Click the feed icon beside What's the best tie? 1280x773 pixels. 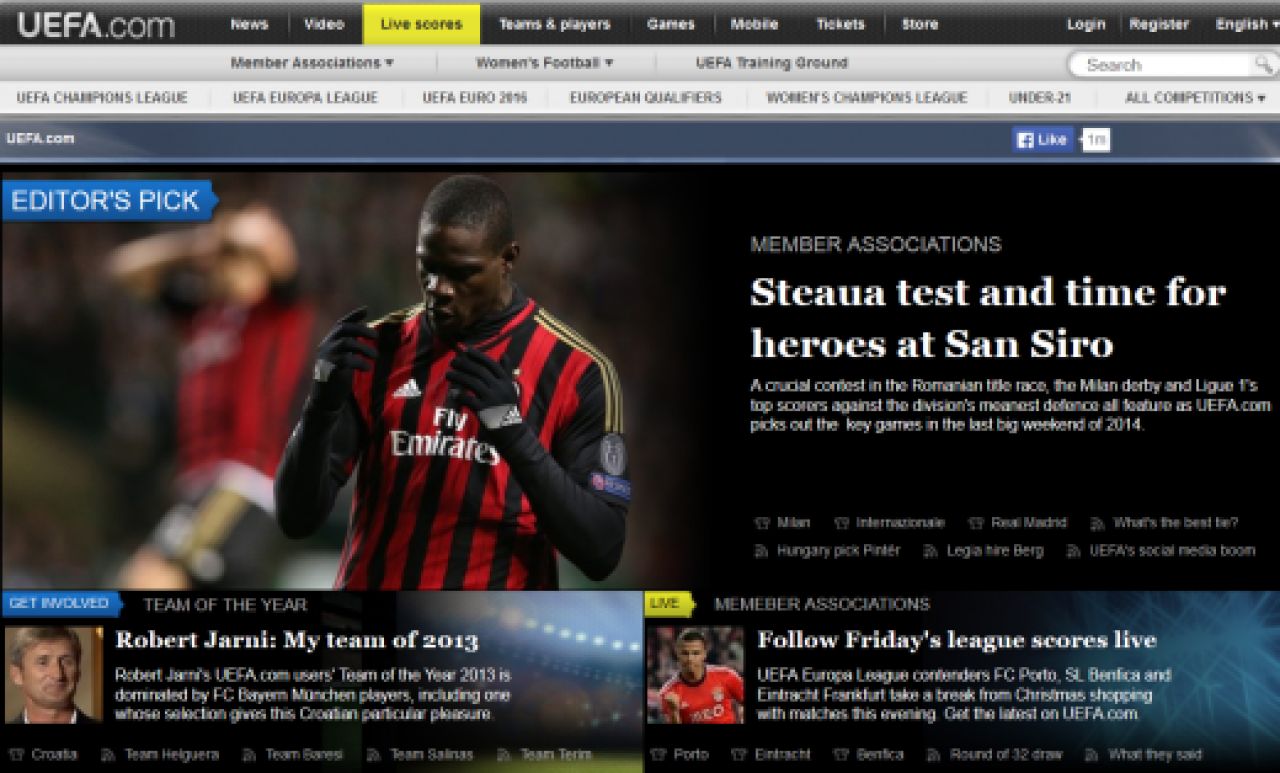click(1098, 523)
